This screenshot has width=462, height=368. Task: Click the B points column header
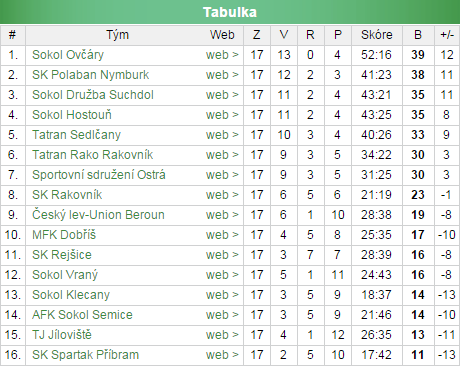pos(418,35)
